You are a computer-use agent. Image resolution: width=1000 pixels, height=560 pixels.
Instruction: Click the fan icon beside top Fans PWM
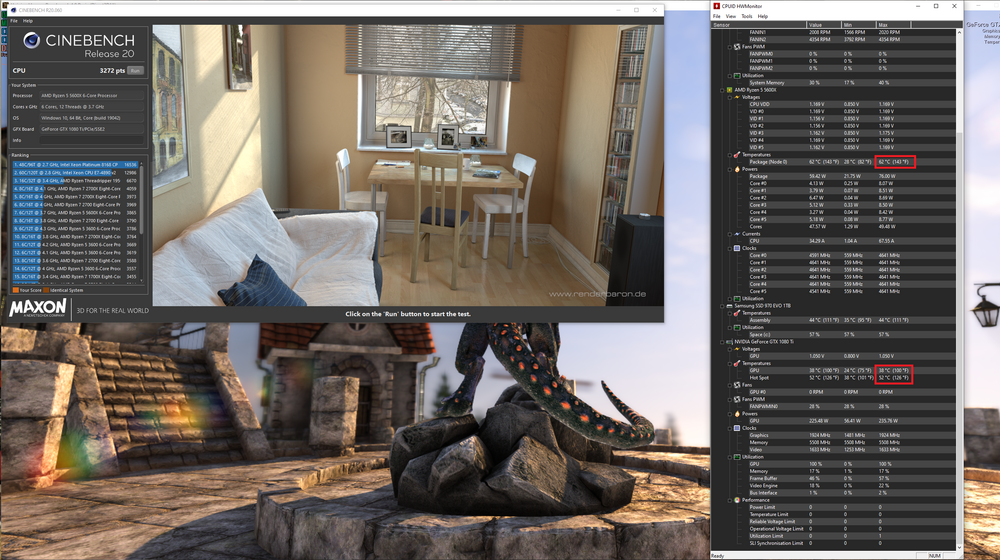(x=737, y=47)
